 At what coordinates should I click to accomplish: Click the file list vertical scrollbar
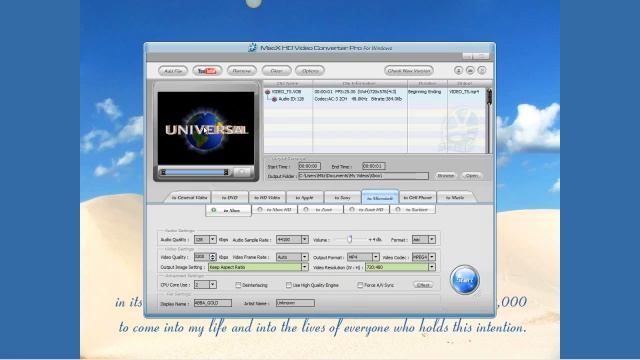(489, 120)
